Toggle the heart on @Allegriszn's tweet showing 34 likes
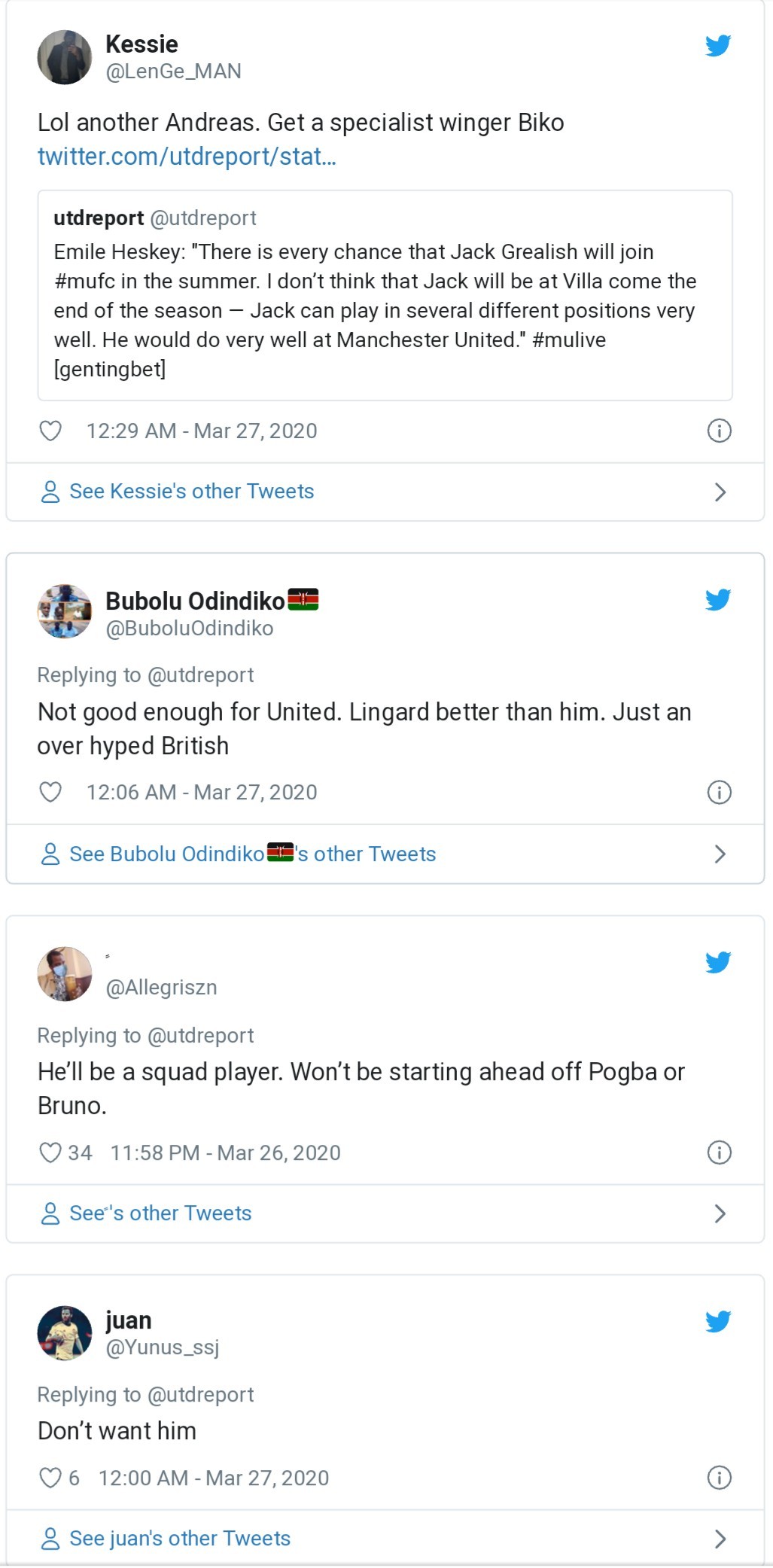Image resolution: width=773 pixels, height=1568 pixels. click(x=51, y=1152)
